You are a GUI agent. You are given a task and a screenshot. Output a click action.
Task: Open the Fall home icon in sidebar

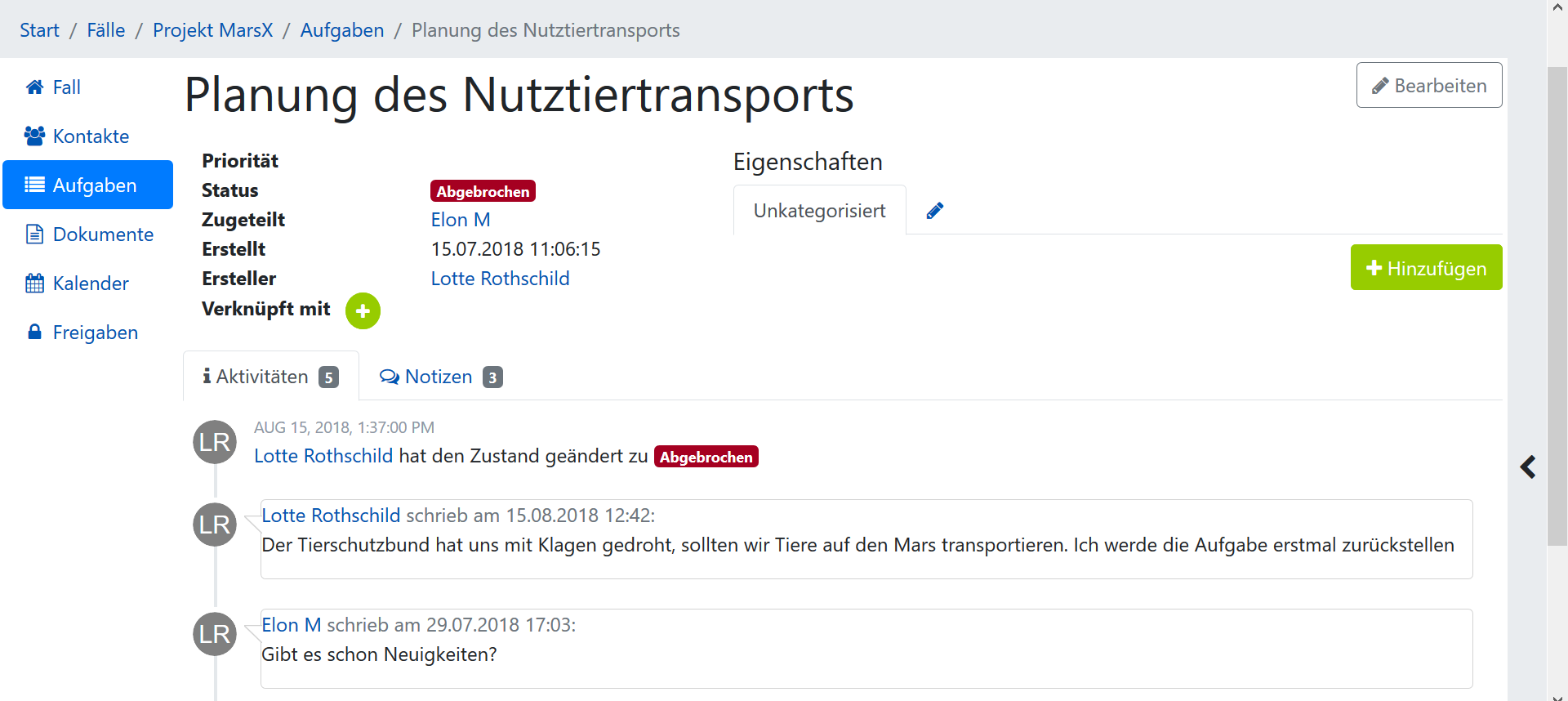(x=34, y=87)
